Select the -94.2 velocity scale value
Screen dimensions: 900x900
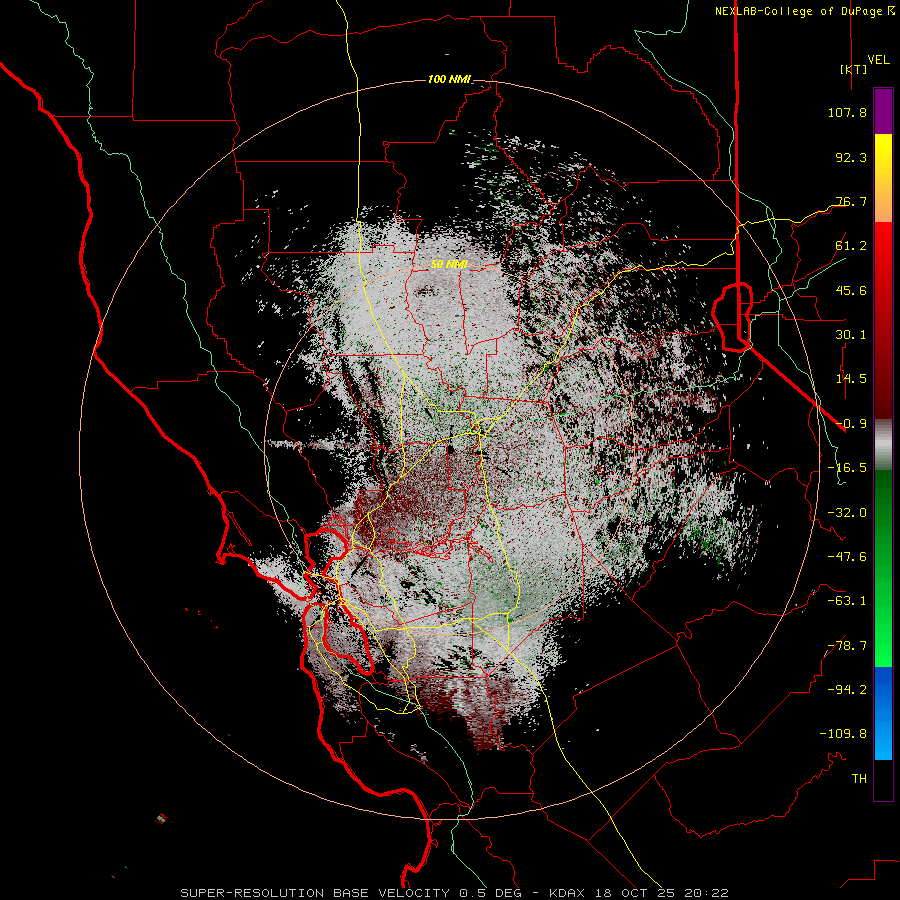click(x=847, y=690)
